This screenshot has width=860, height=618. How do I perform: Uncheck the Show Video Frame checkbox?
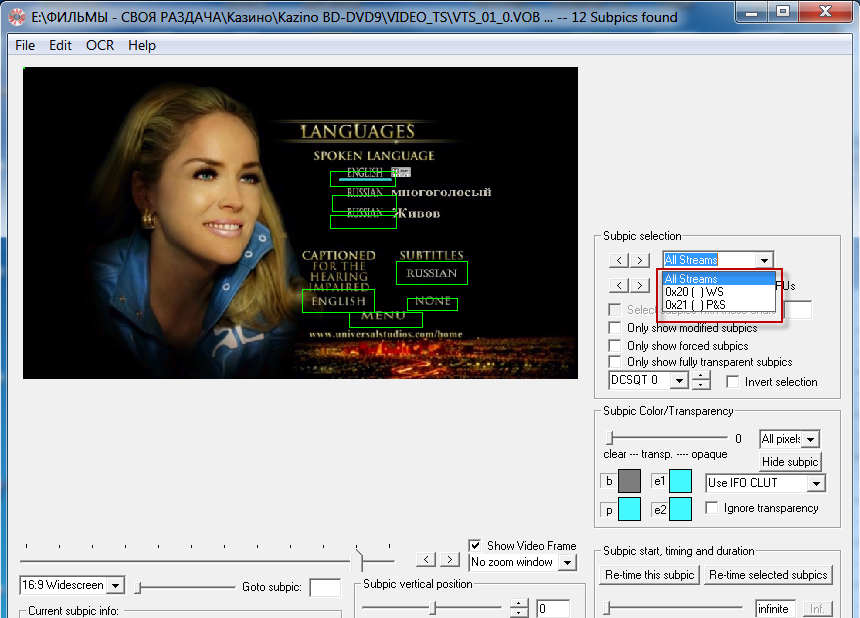(x=475, y=546)
